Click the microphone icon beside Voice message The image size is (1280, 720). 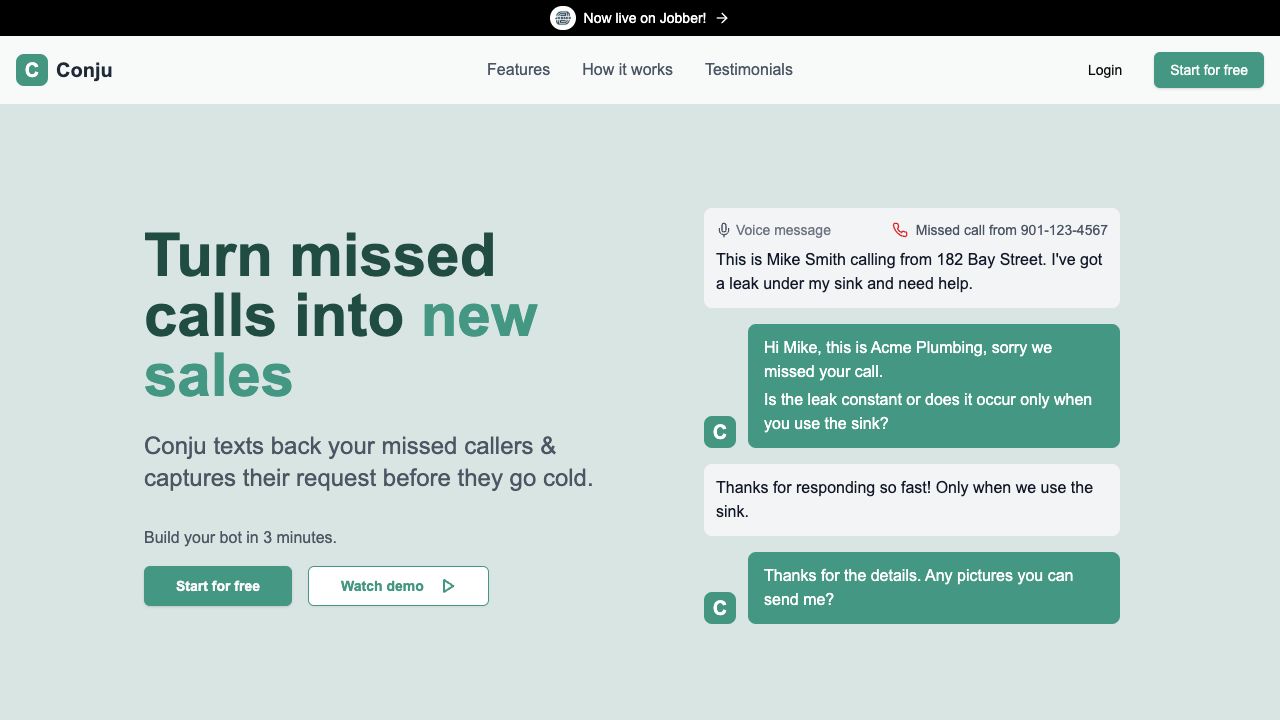coord(724,230)
